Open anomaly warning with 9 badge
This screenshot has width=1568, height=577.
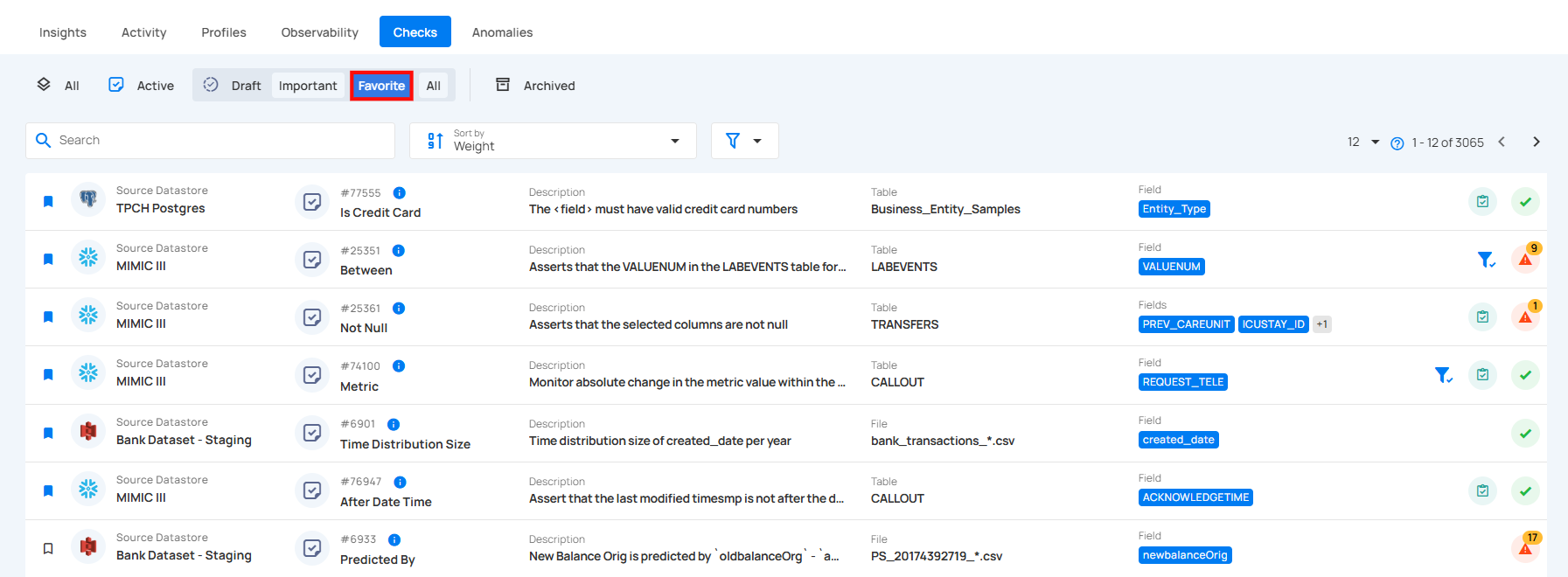point(1525,259)
